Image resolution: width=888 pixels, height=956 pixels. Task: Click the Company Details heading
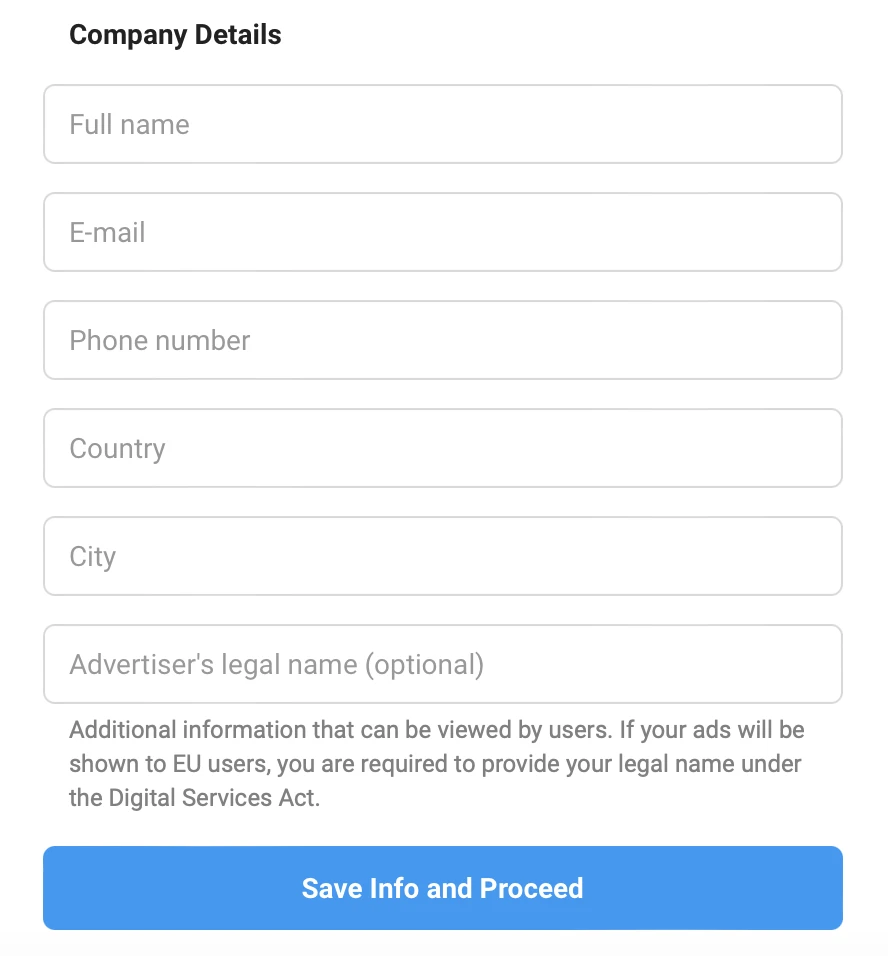(x=176, y=35)
